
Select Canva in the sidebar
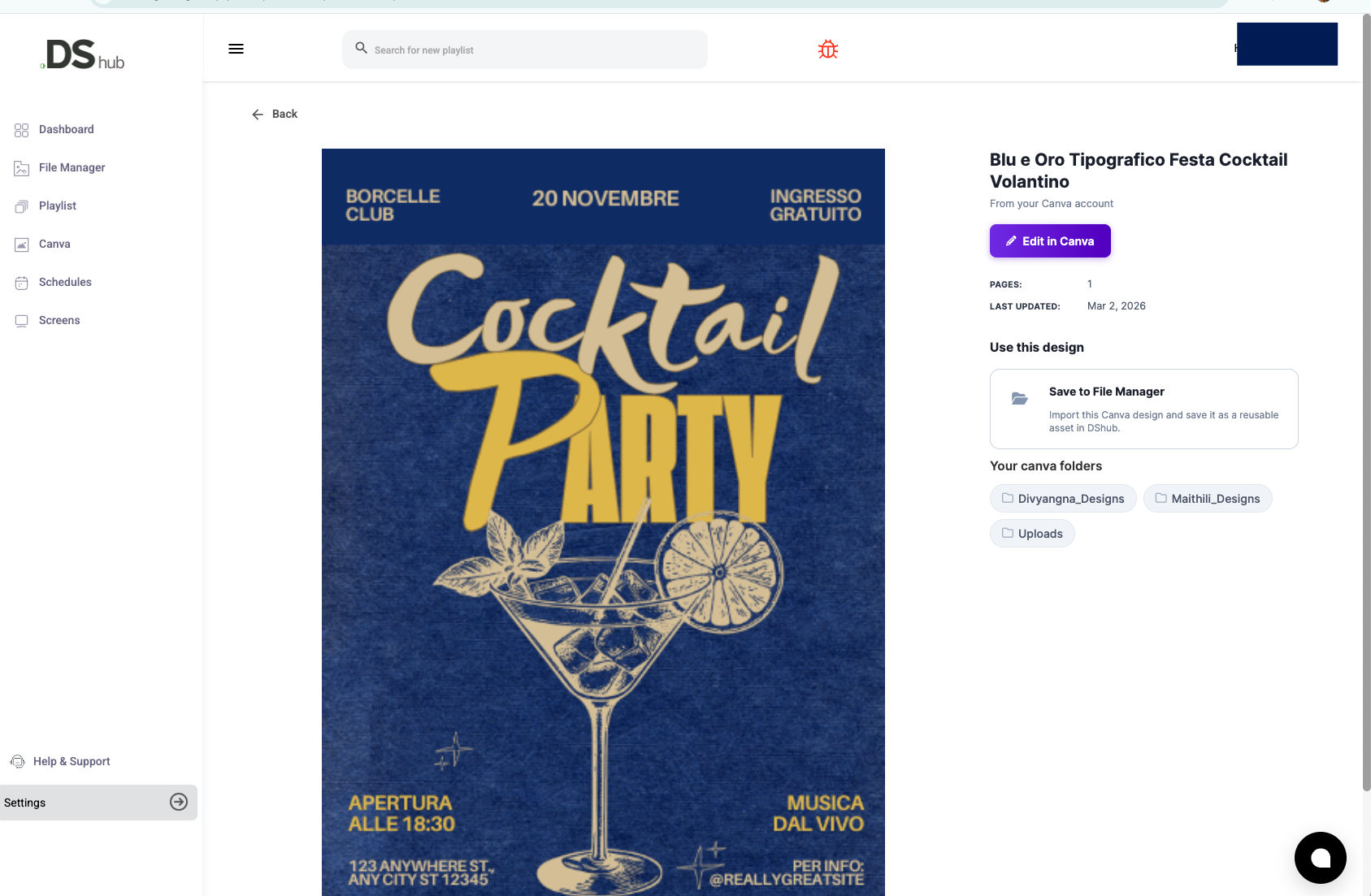[54, 244]
